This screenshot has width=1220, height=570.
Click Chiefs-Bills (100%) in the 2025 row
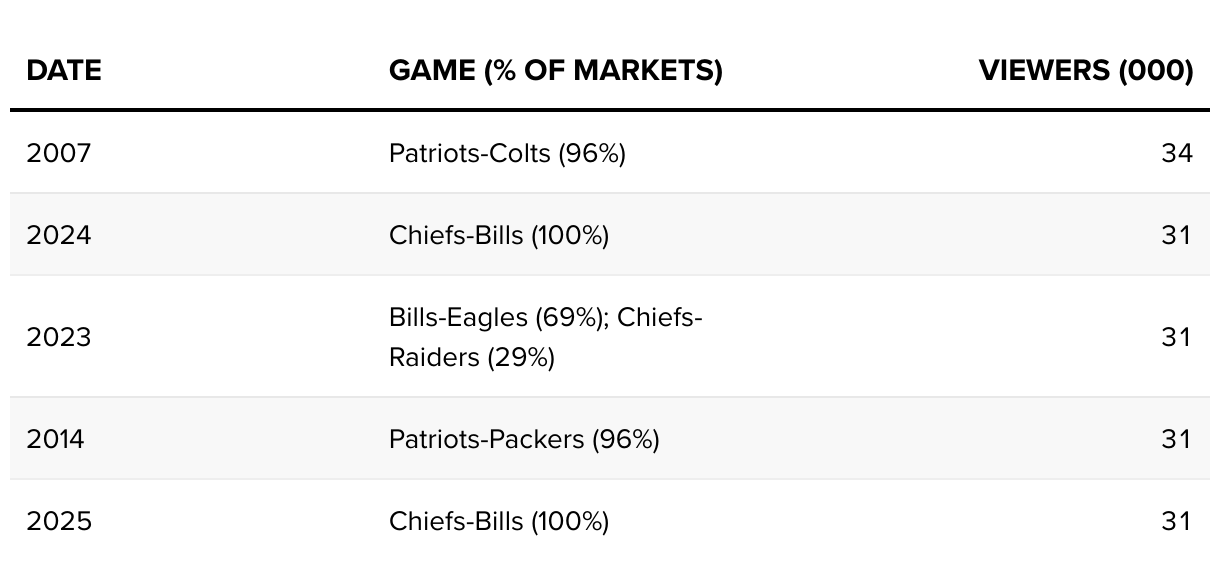tap(499, 521)
